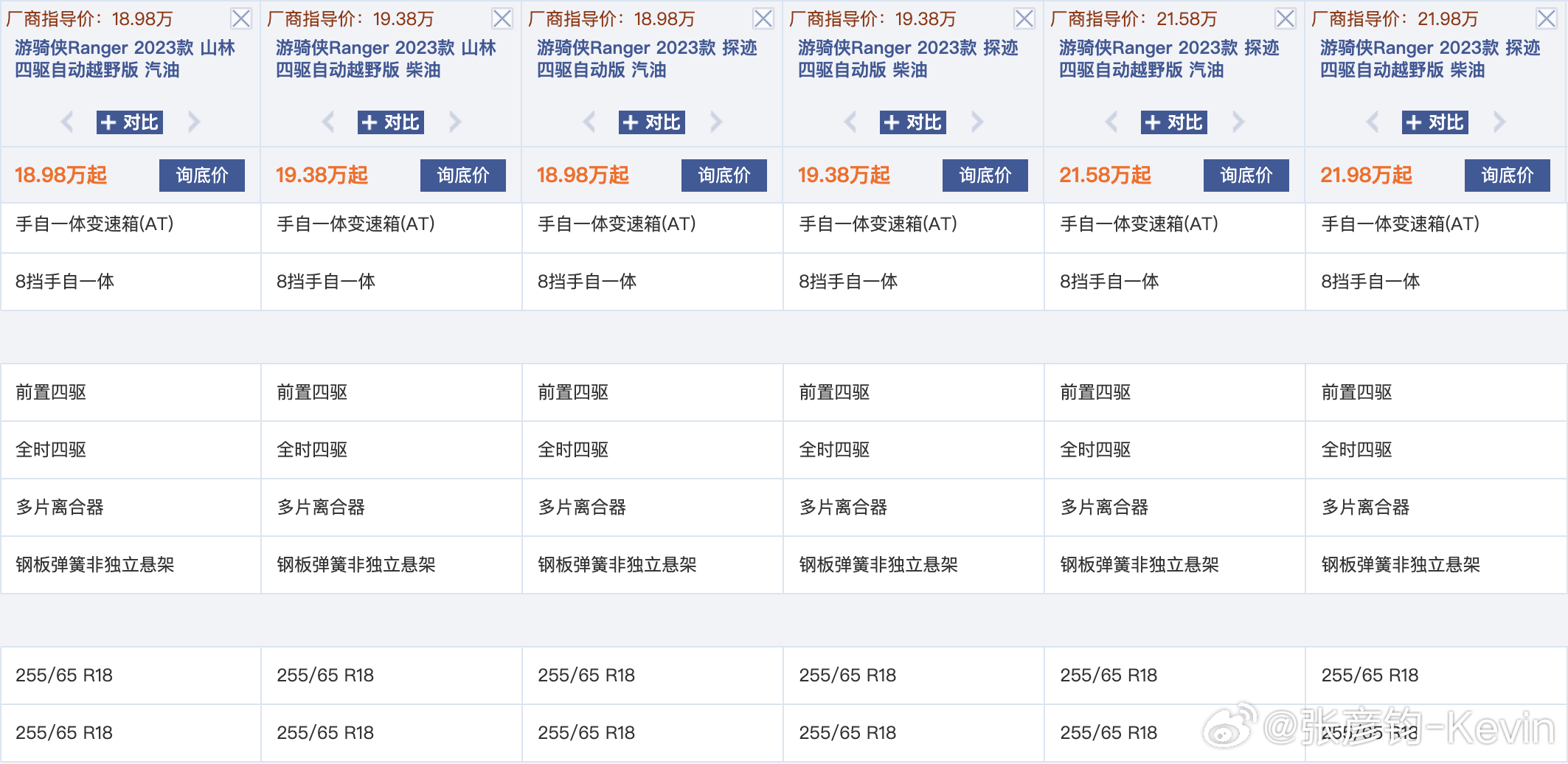Move the 21.58万 探迹 越野版 汽油 column left
This screenshot has height=764, width=1568.
click(x=1111, y=122)
